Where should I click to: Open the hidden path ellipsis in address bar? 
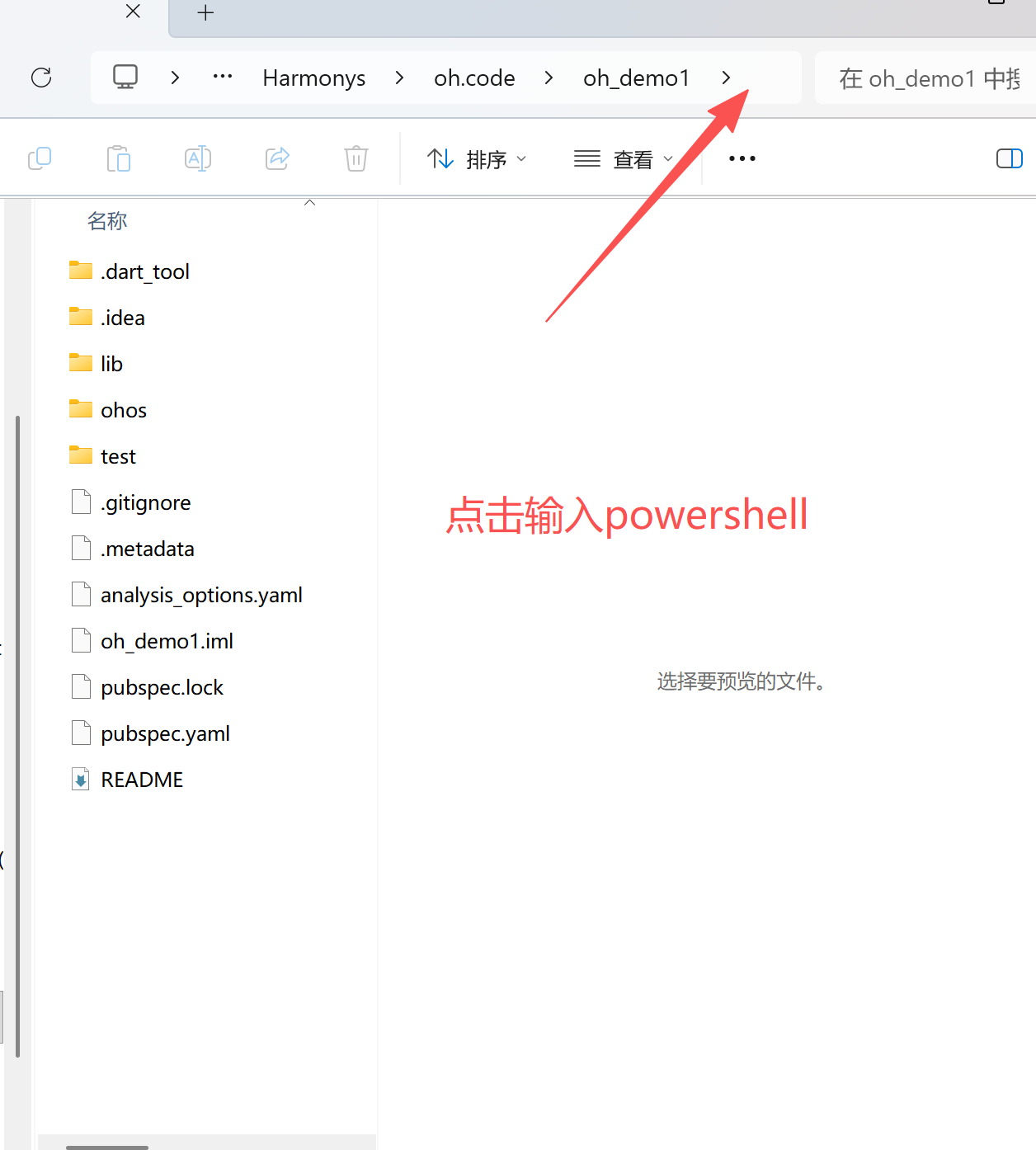223,77
